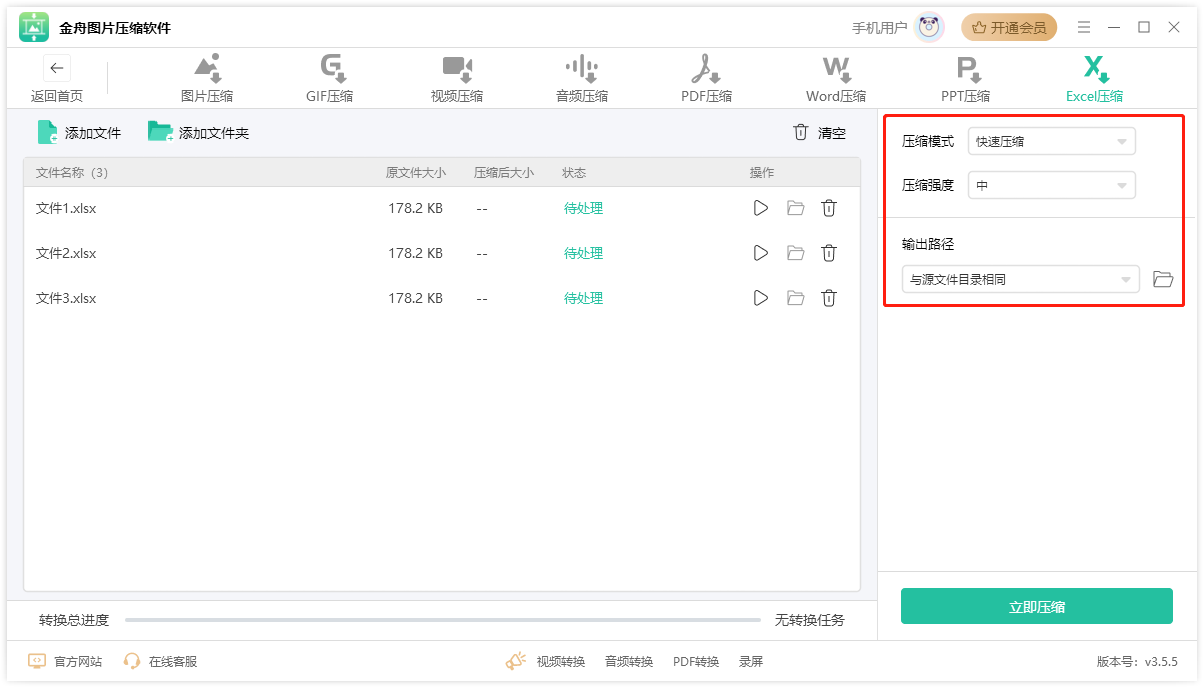1204x688 pixels.
Task: Start compressing 文件3.xlsx play icon
Action: (761, 298)
